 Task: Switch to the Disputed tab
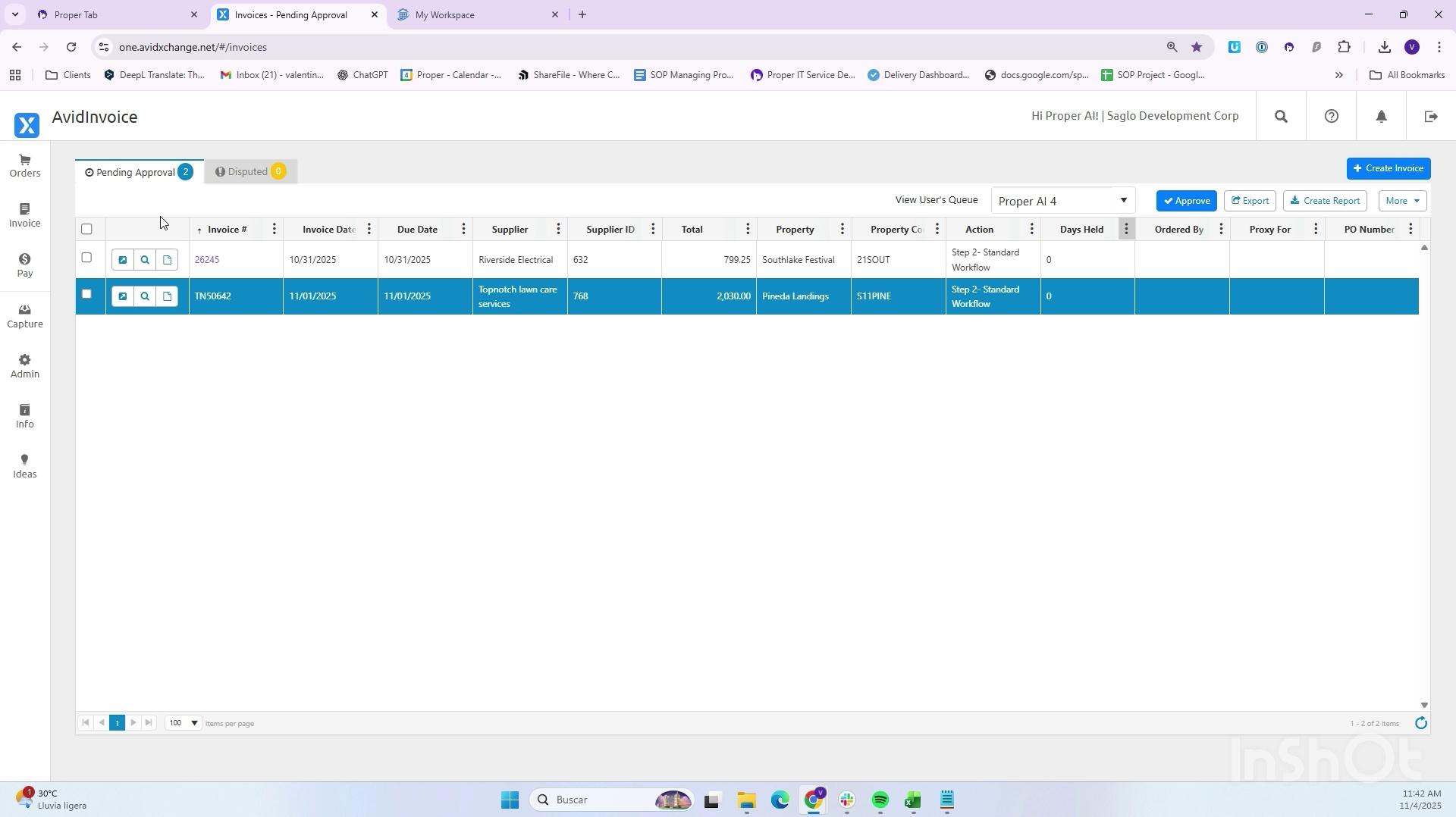[x=250, y=172]
